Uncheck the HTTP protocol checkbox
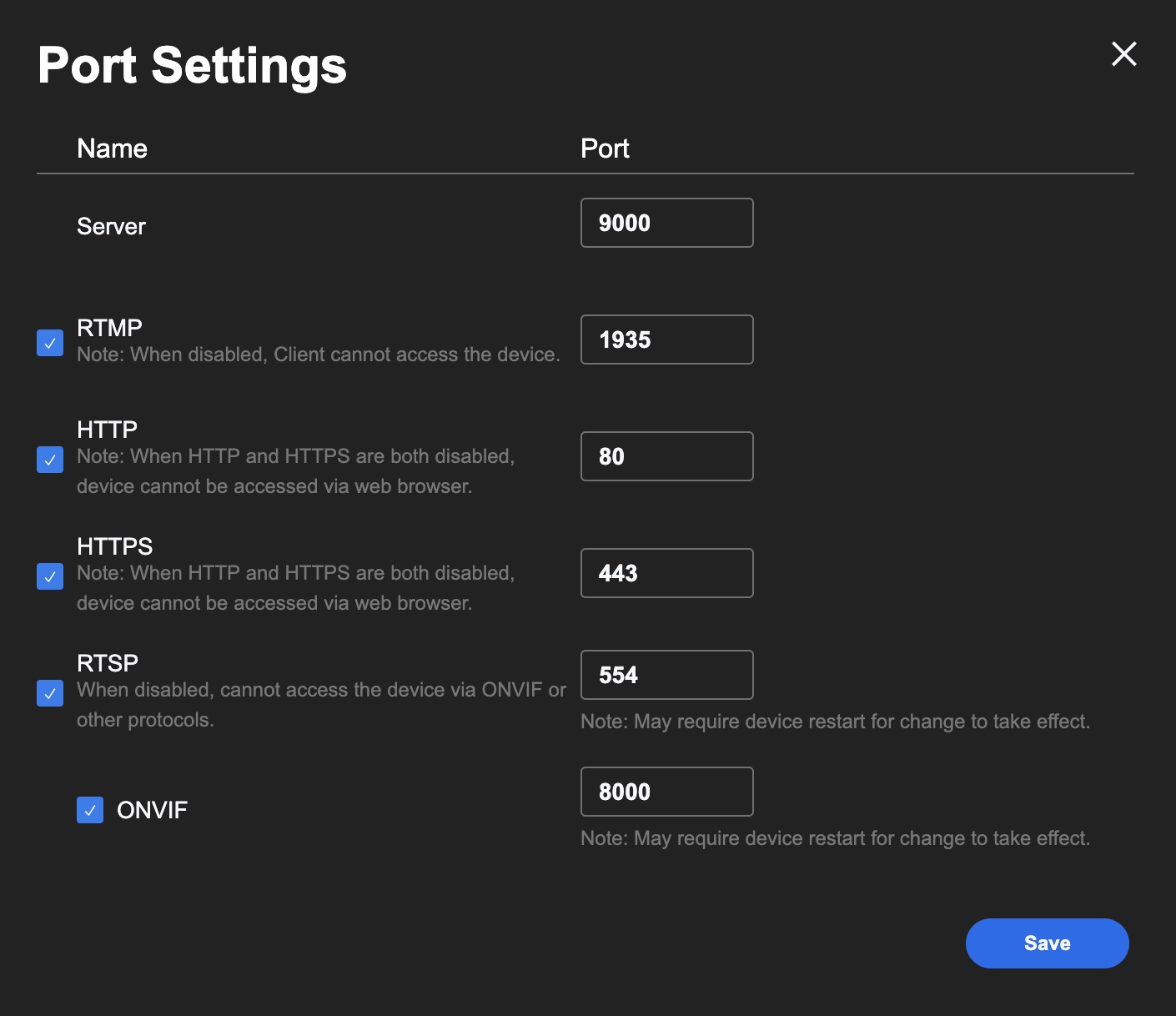The image size is (1176, 1016). pyautogui.click(x=50, y=460)
